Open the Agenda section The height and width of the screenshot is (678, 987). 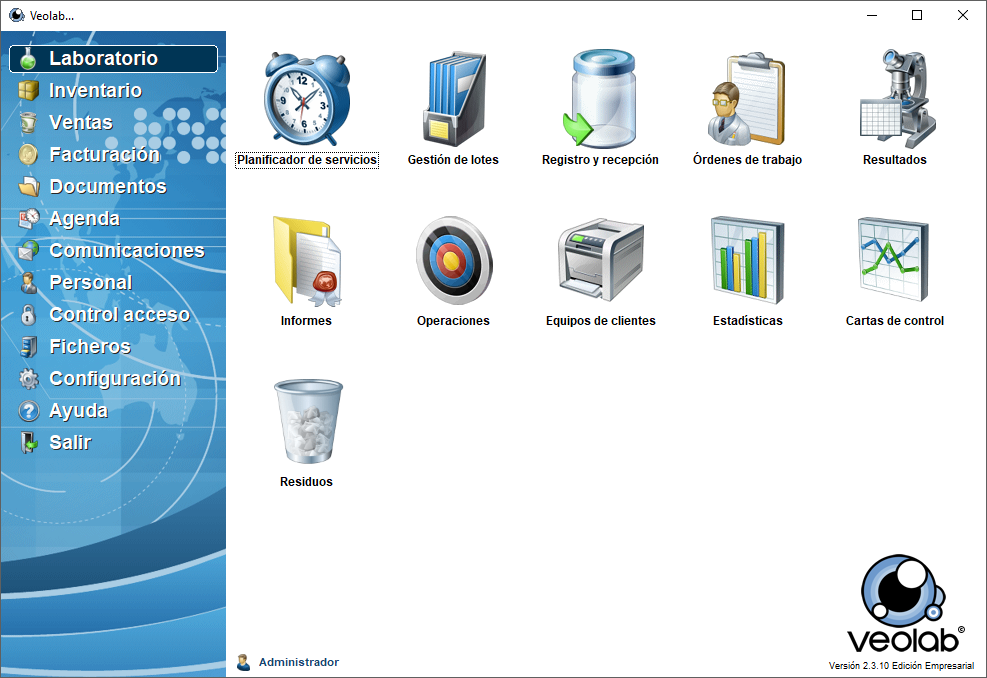click(x=84, y=218)
